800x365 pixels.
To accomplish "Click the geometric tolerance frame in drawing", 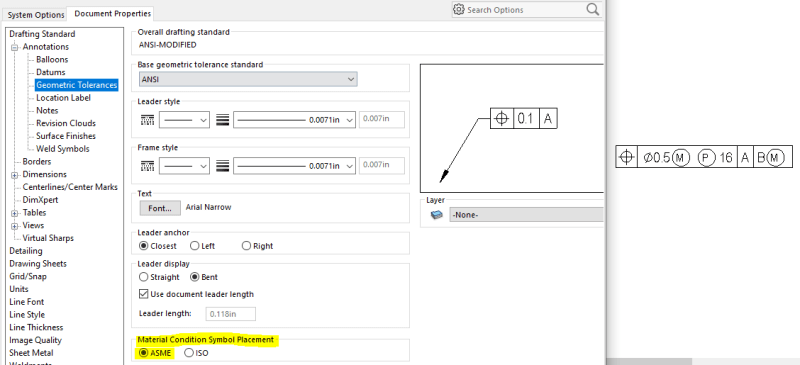I will [x=704, y=158].
